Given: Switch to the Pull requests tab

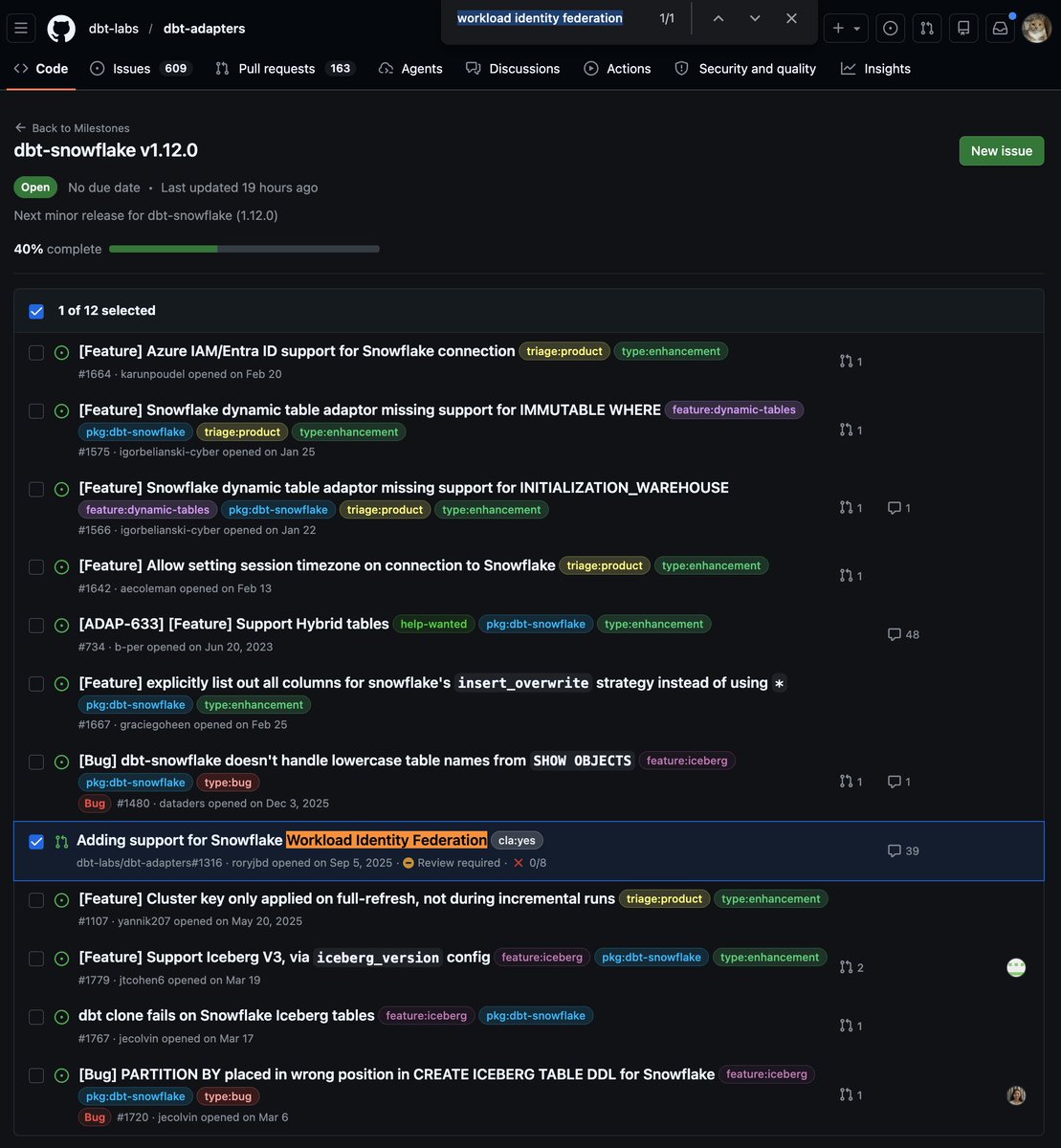Looking at the screenshot, I should (x=284, y=69).
